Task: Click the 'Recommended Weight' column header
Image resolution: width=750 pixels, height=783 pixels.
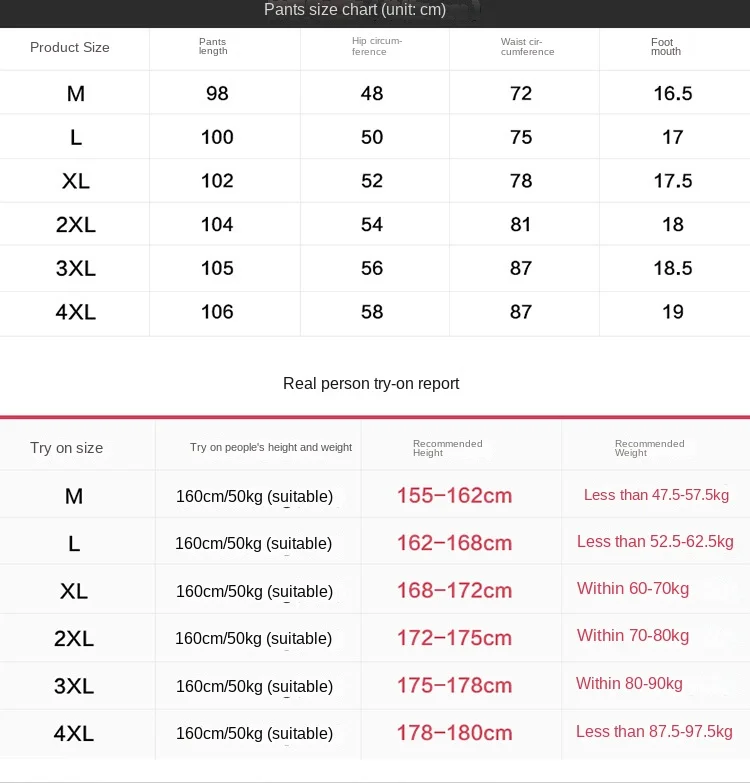Action: point(649,448)
